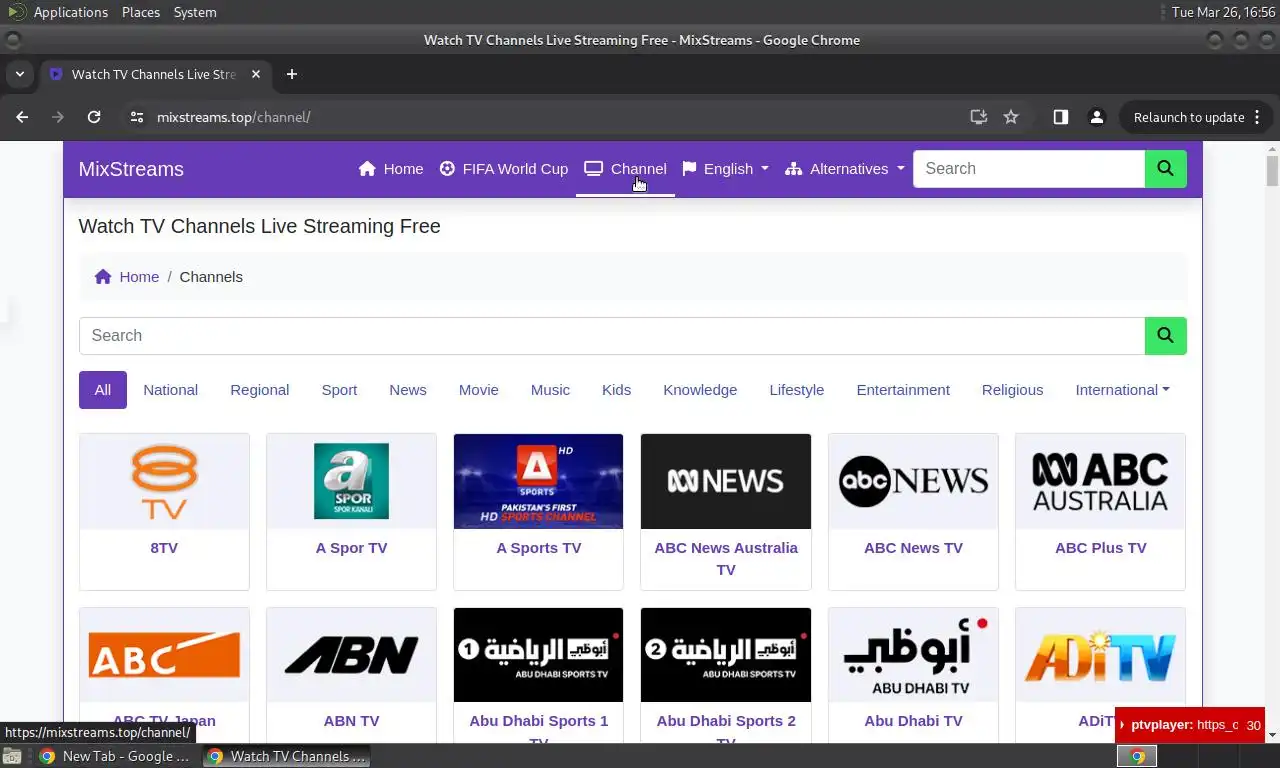Select the Sport category tab
The width and height of the screenshot is (1280, 768).
[339, 390]
